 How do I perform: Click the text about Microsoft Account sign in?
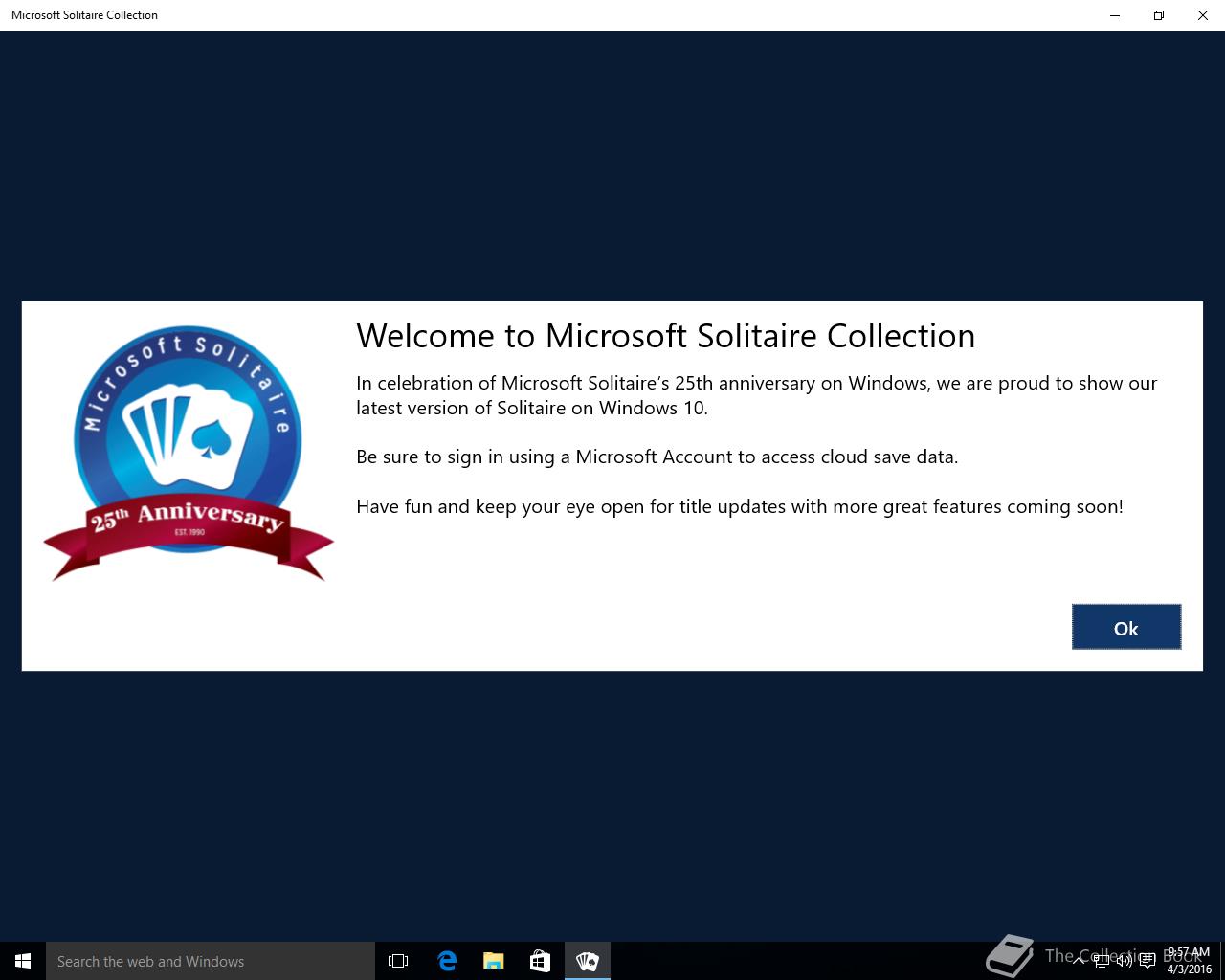point(657,457)
